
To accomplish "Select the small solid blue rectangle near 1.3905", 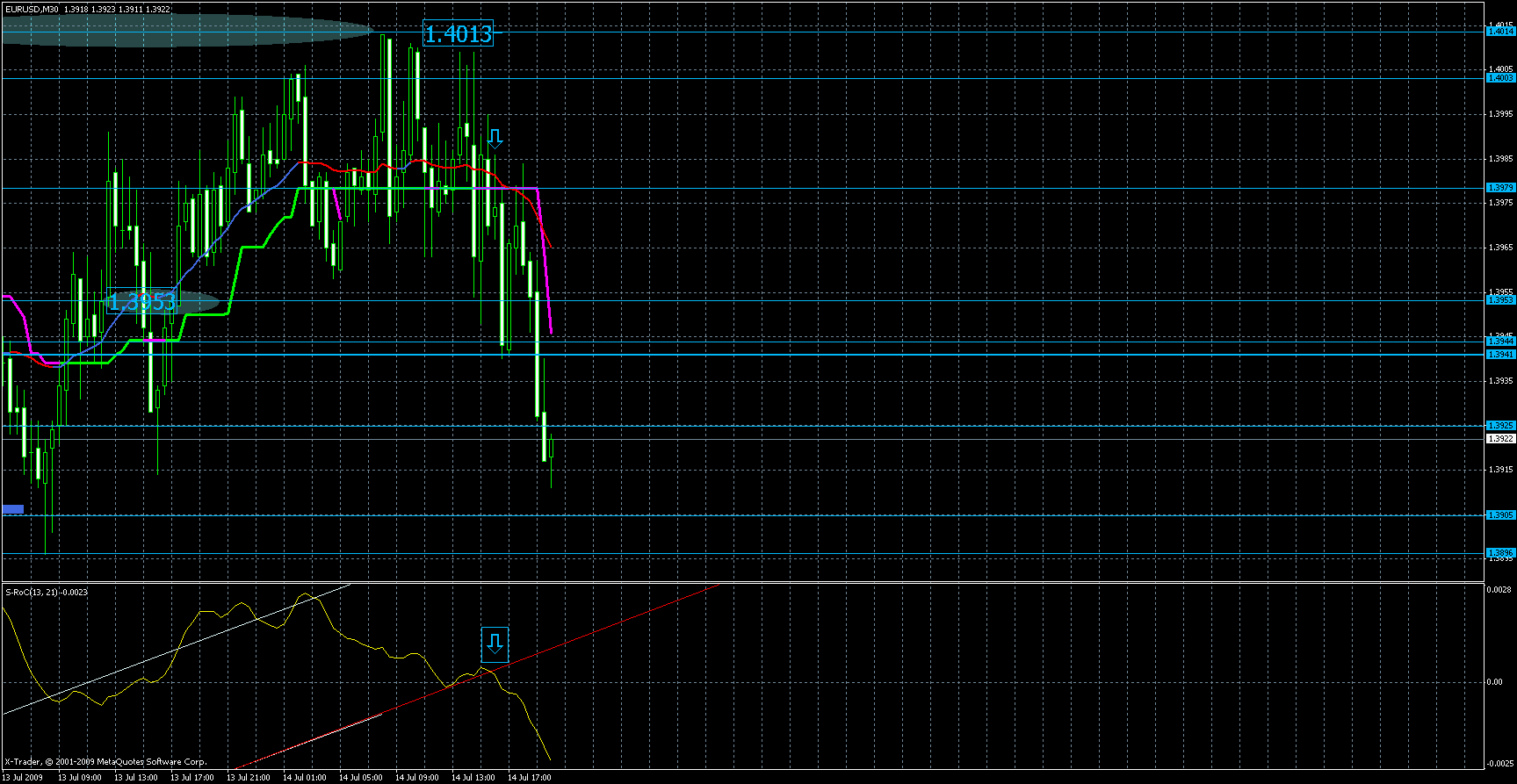I will pyautogui.click(x=13, y=509).
